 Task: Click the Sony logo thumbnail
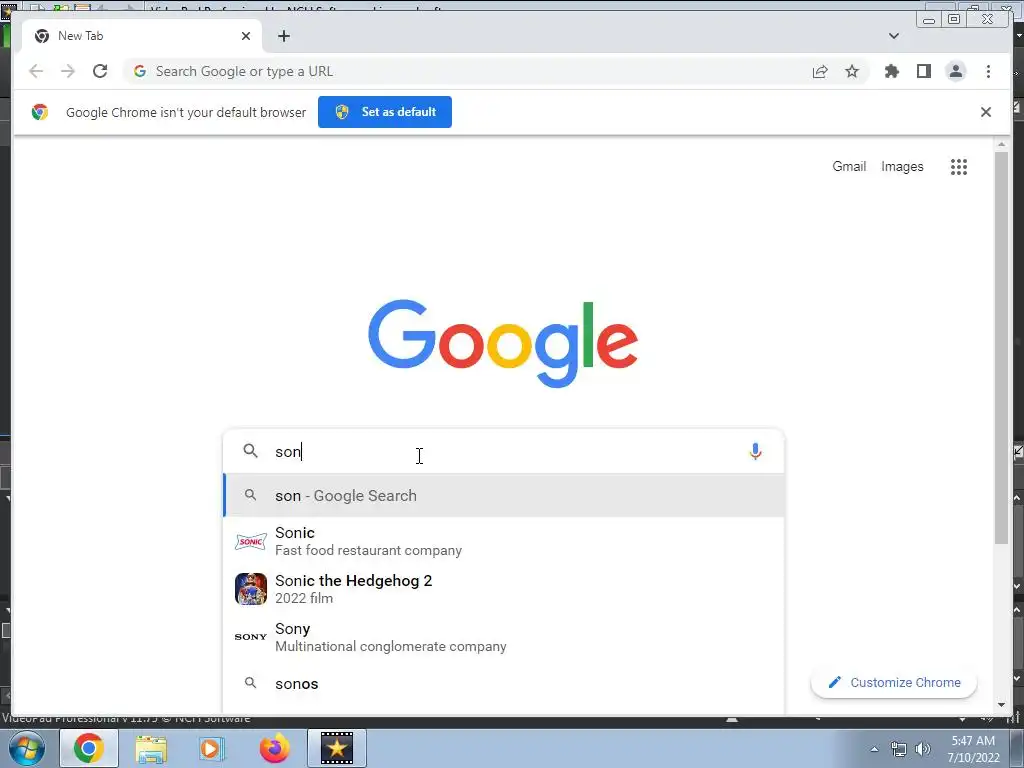pyautogui.click(x=251, y=637)
